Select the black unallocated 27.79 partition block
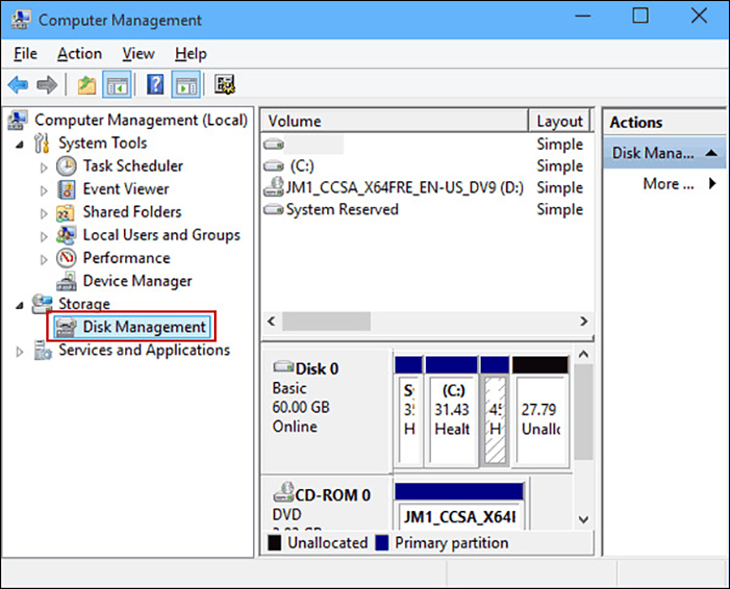 [x=540, y=410]
